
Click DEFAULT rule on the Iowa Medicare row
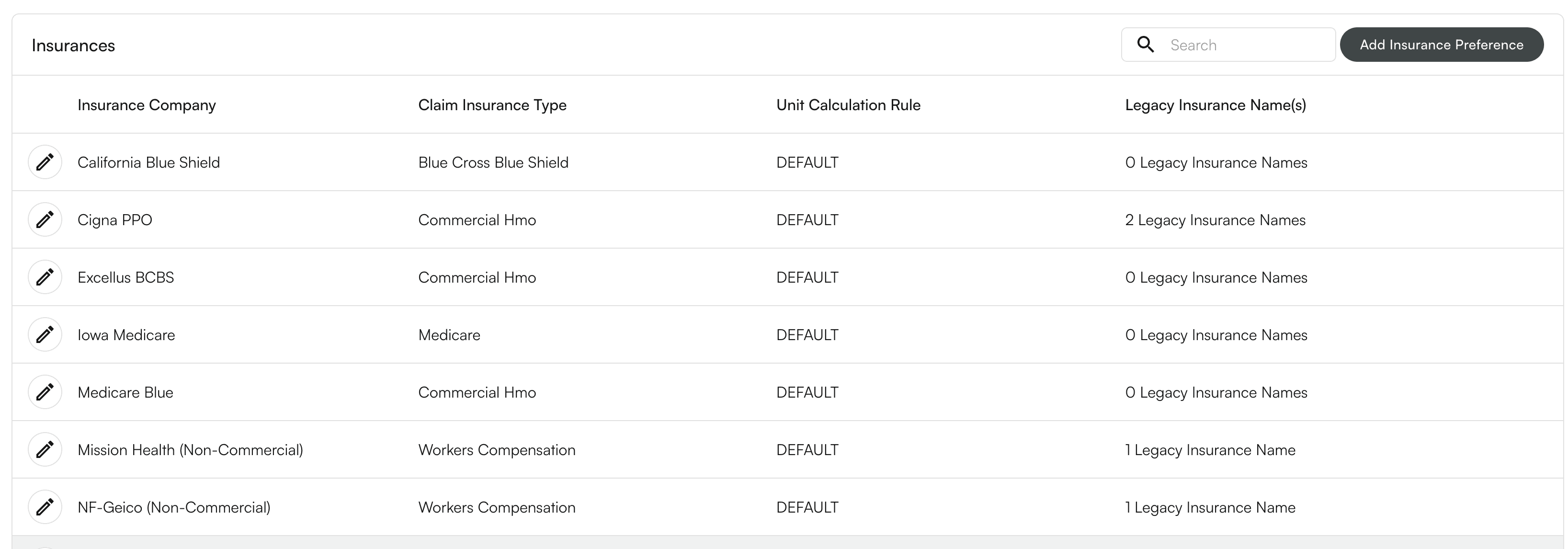[807, 334]
